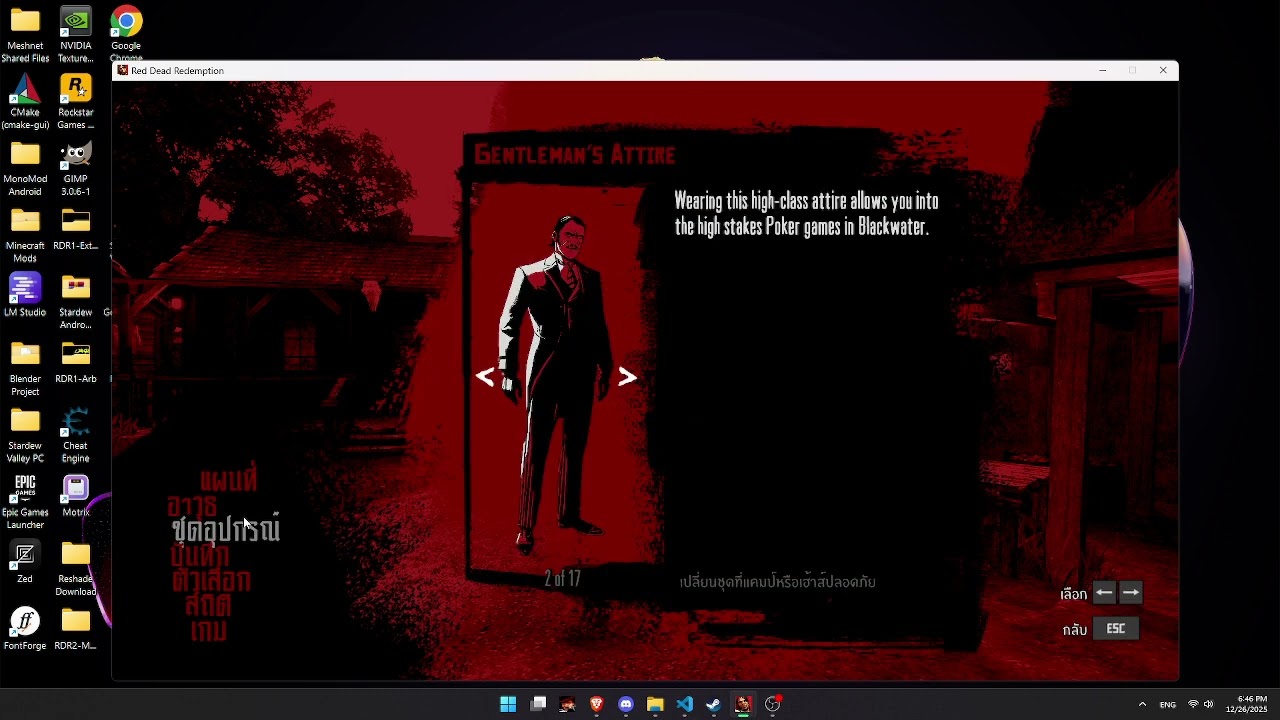Click the Gentleman's Attire title text
The image size is (1280, 720).
click(575, 154)
